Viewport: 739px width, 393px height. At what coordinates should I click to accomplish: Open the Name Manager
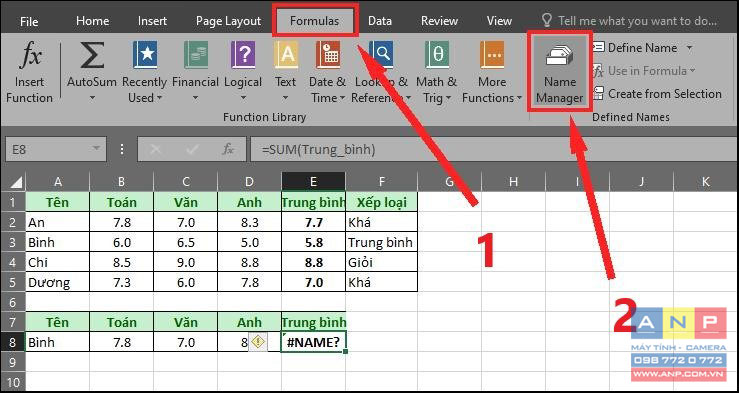(x=559, y=72)
